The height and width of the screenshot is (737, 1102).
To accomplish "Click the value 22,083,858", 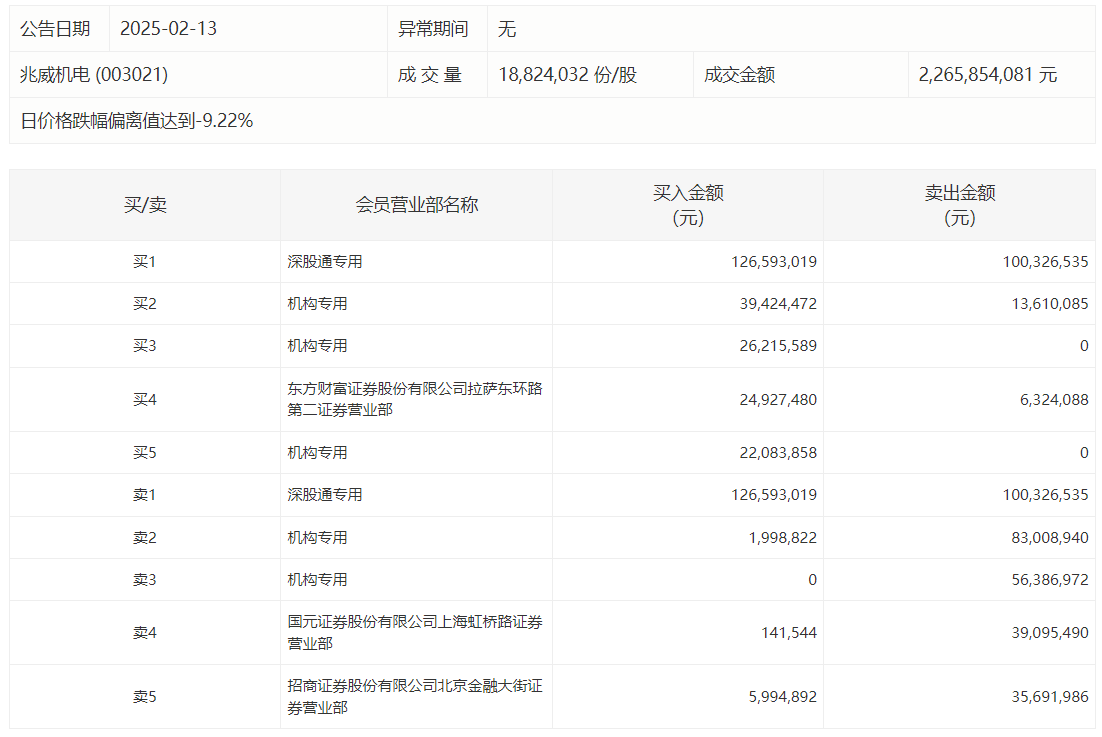I will tap(778, 453).
